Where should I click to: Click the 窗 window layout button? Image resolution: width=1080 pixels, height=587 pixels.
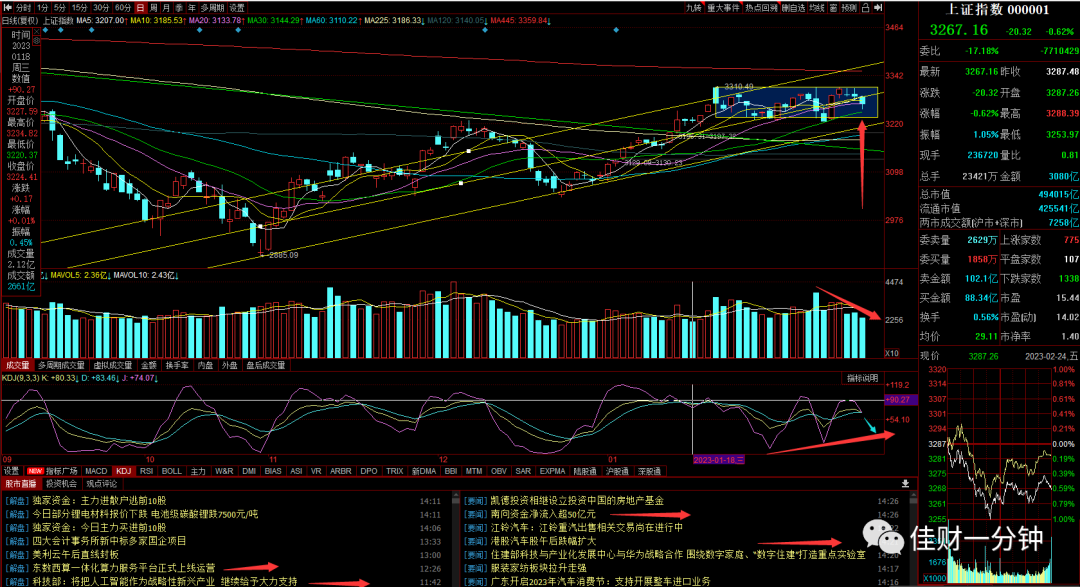pos(833,8)
